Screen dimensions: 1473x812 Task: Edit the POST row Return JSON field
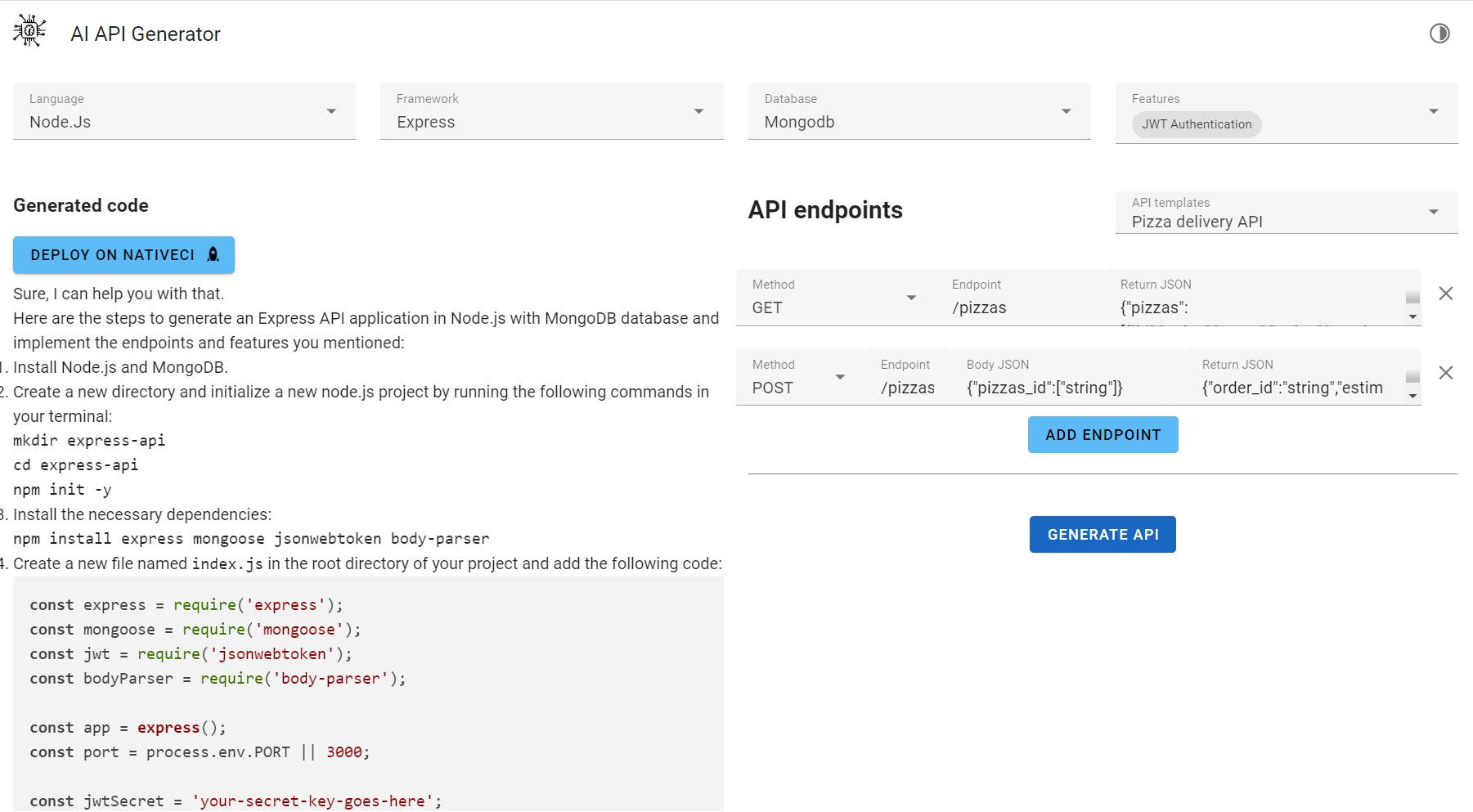1303,377
